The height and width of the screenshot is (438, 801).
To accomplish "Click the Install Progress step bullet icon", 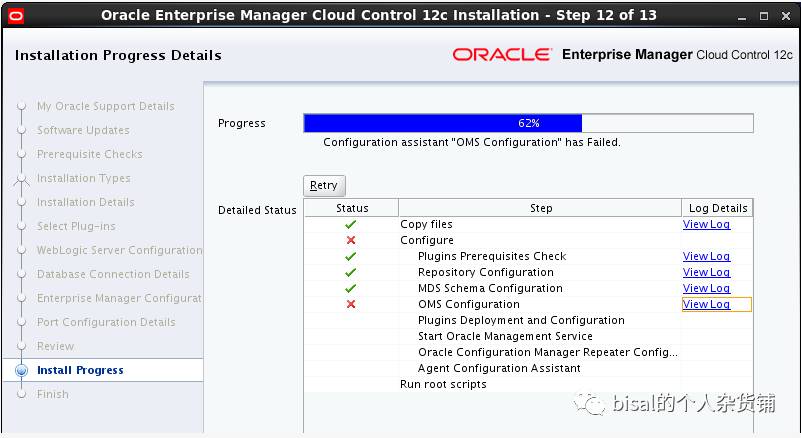I will click(21, 370).
